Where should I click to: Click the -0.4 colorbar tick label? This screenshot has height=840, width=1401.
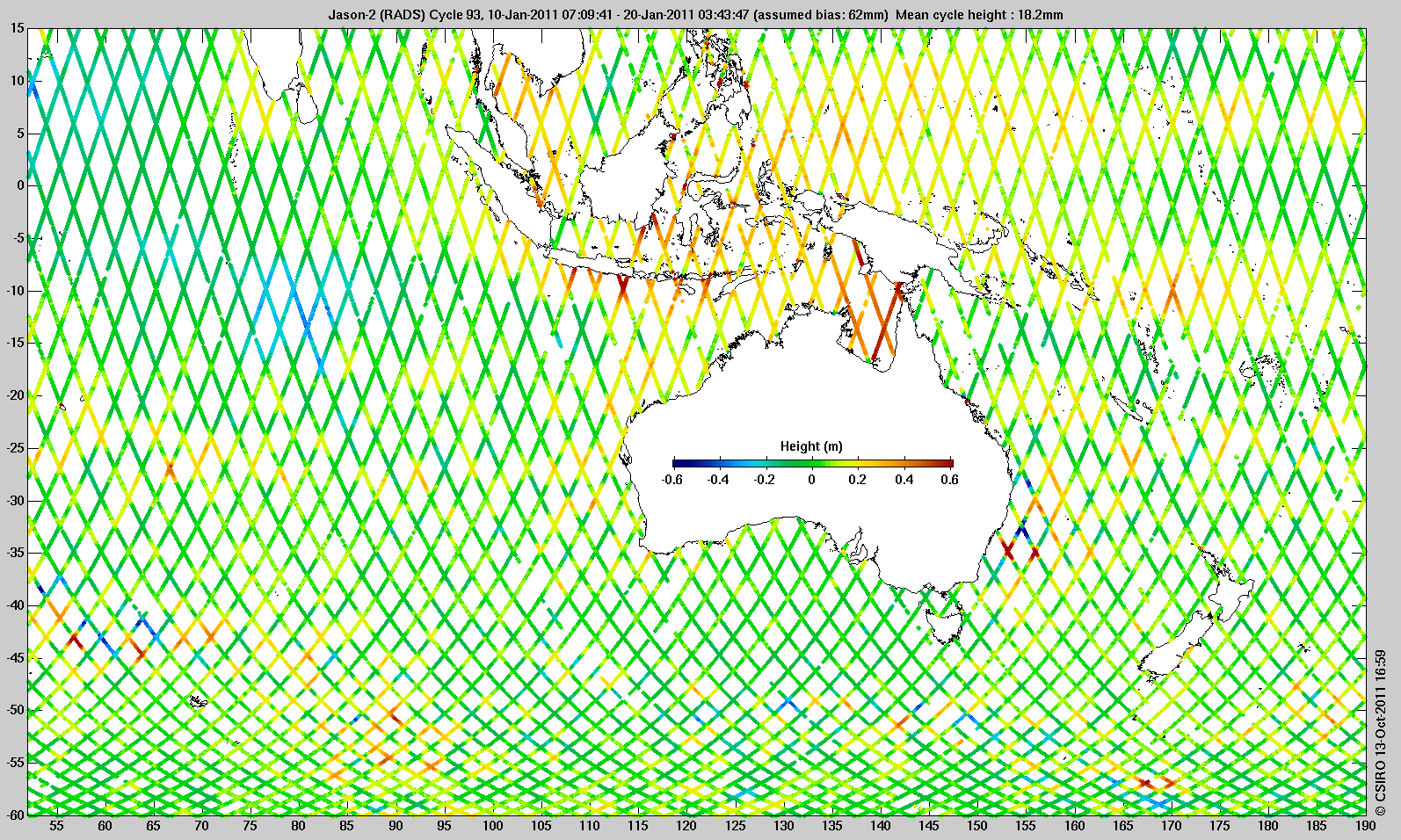click(718, 480)
